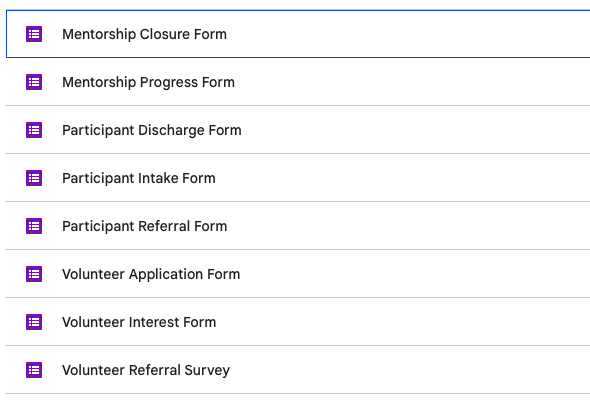Click the Participant Intake Form icon
This screenshot has height=420, width=590.
click(34, 178)
